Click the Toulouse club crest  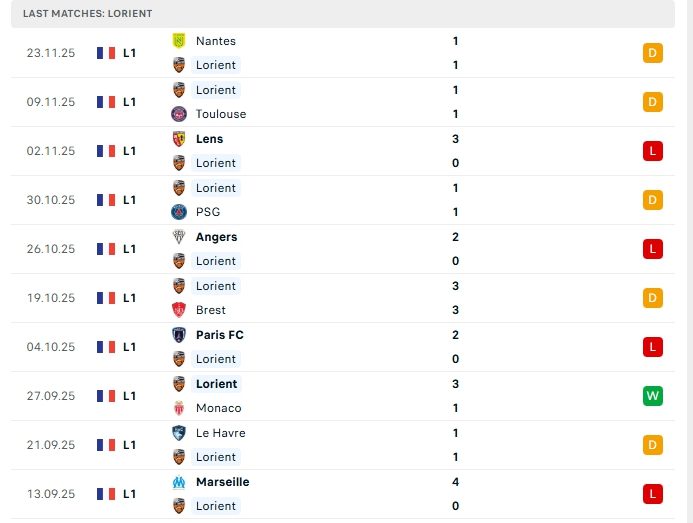click(179, 114)
